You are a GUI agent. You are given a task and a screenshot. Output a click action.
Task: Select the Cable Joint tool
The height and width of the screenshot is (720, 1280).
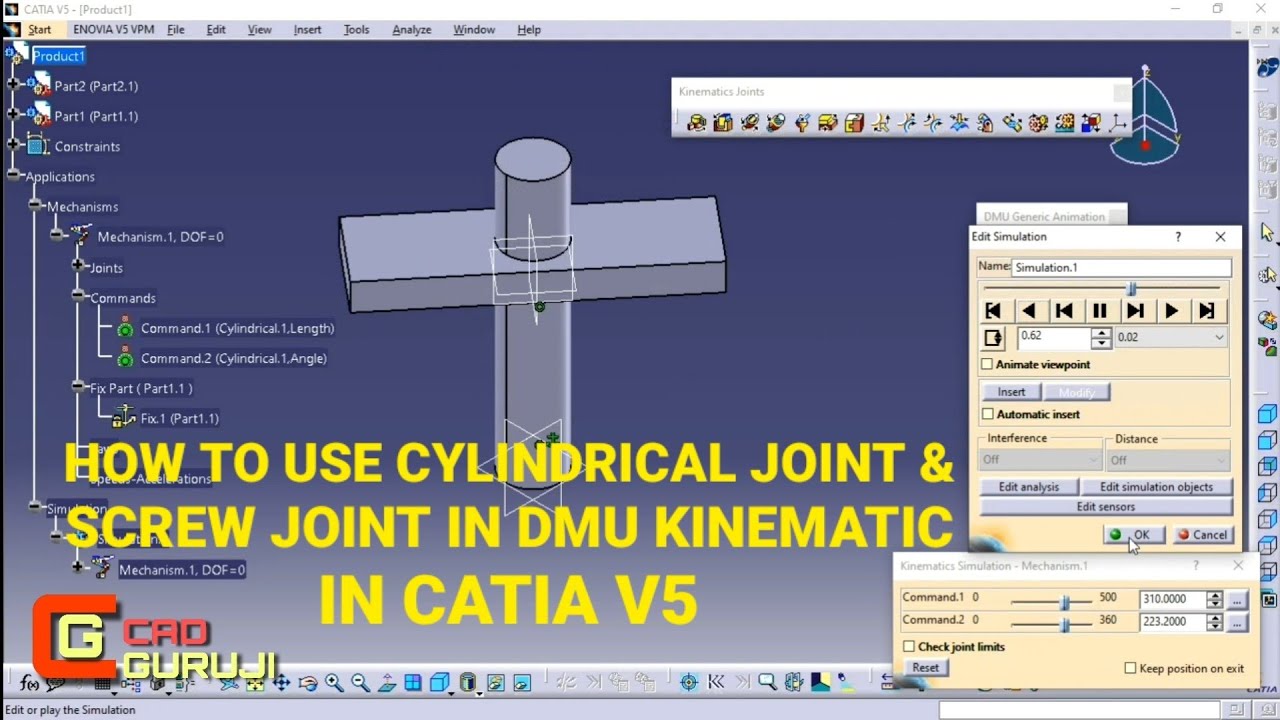tap(1090, 123)
